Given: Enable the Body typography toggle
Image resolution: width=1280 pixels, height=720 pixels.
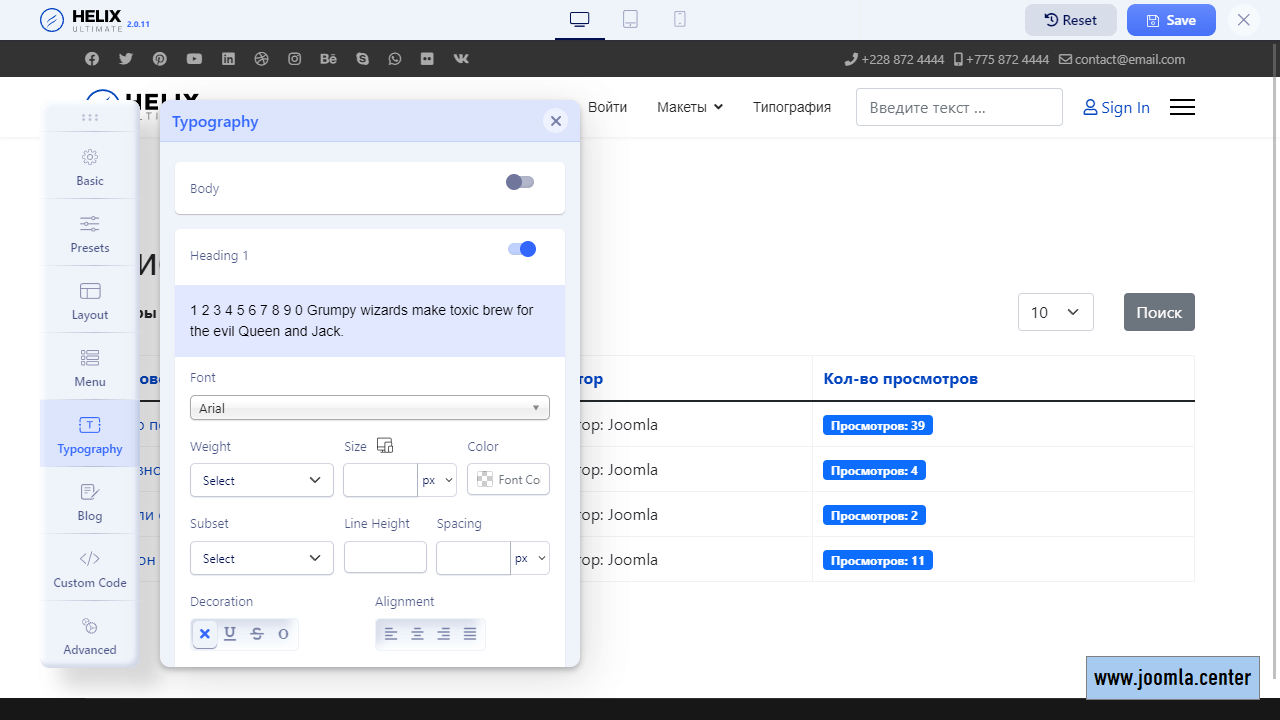Looking at the screenshot, I should [x=520, y=182].
